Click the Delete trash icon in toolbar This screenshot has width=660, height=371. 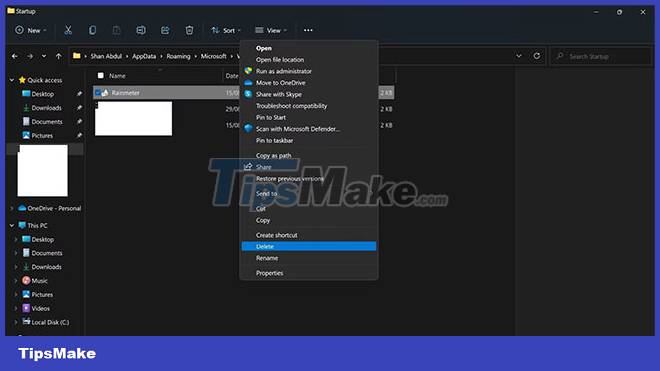189,30
